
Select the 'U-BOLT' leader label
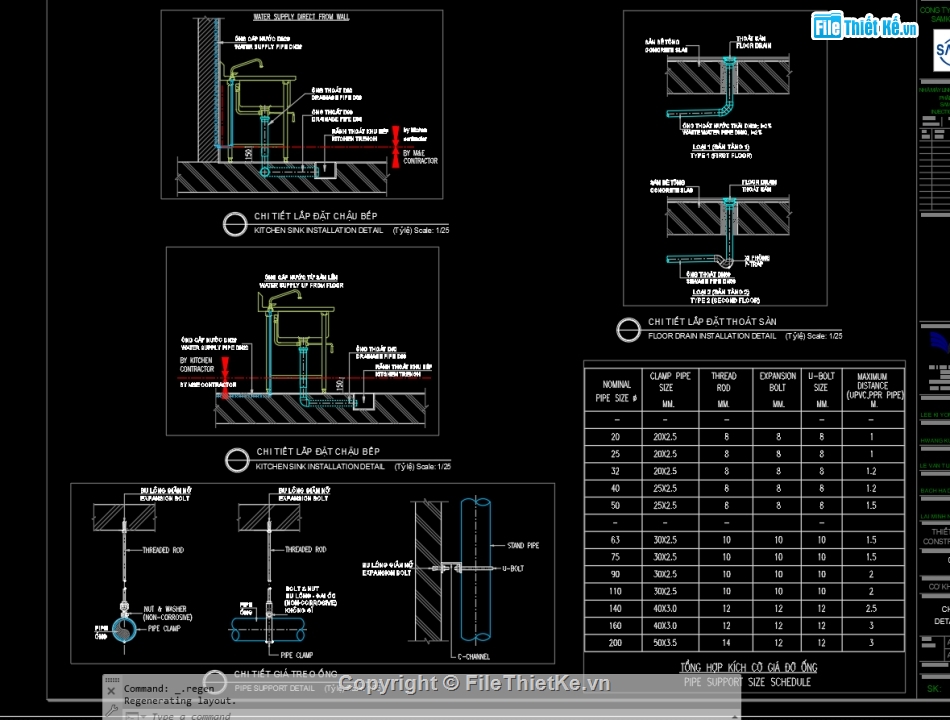pos(513,568)
